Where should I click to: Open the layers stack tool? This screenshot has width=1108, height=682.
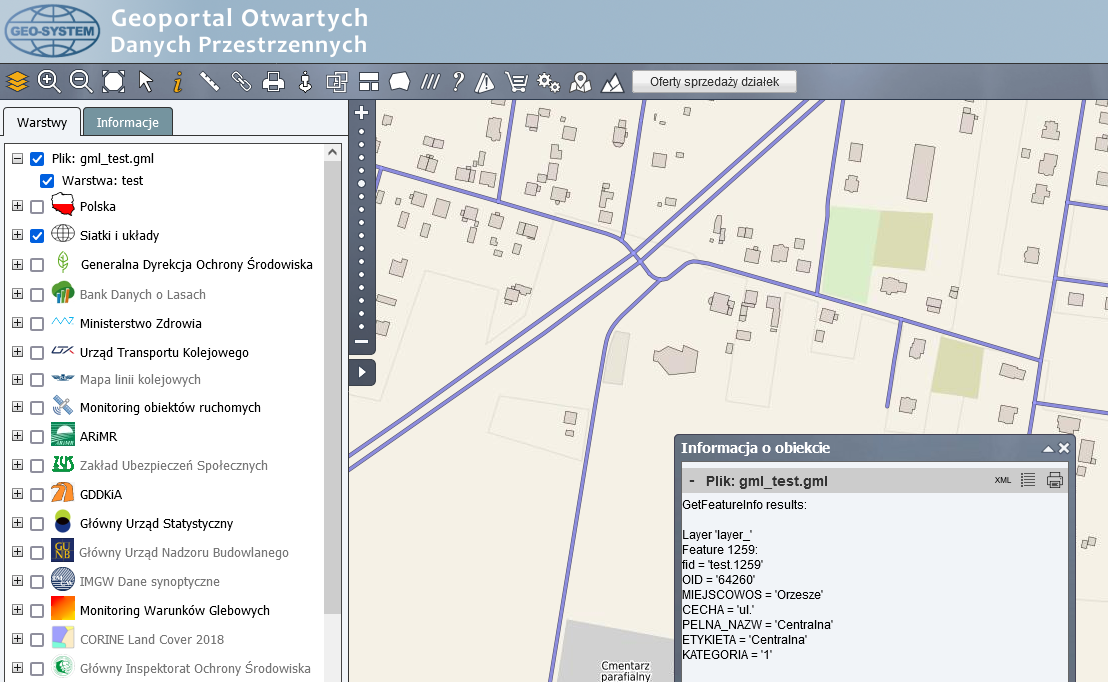tap(17, 82)
